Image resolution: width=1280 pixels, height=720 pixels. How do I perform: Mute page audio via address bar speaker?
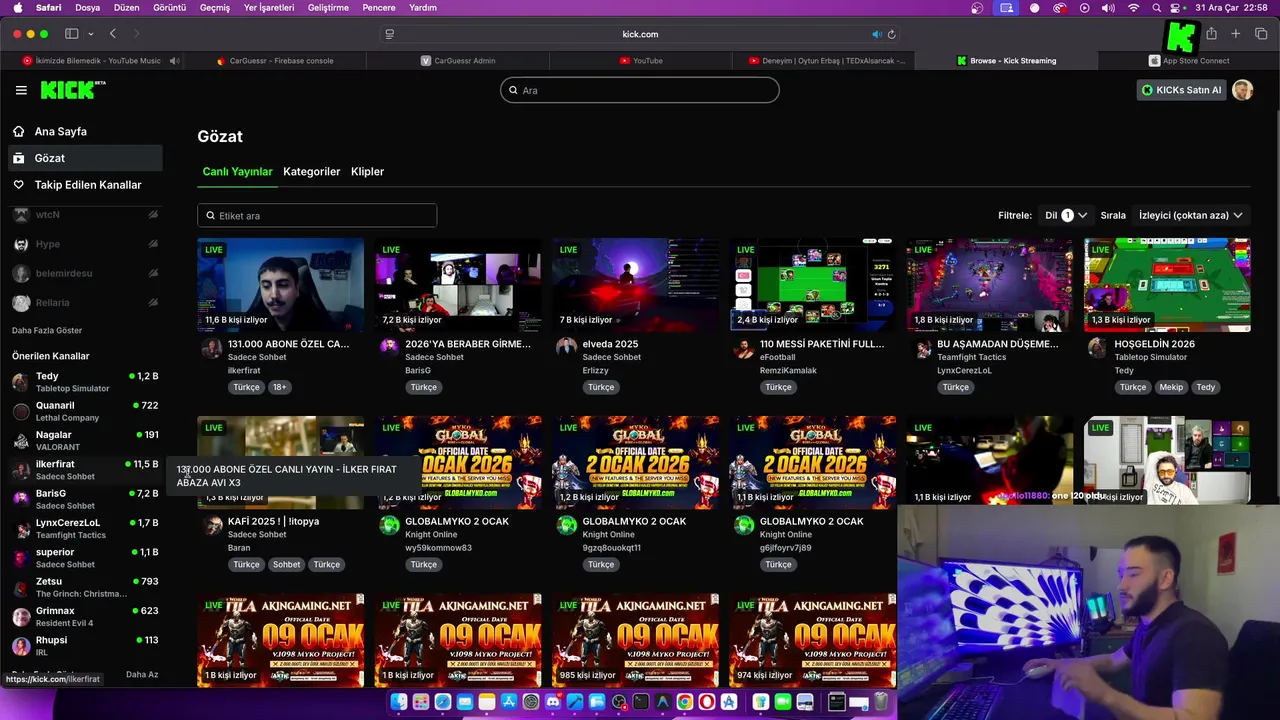(x=876, y=34)
